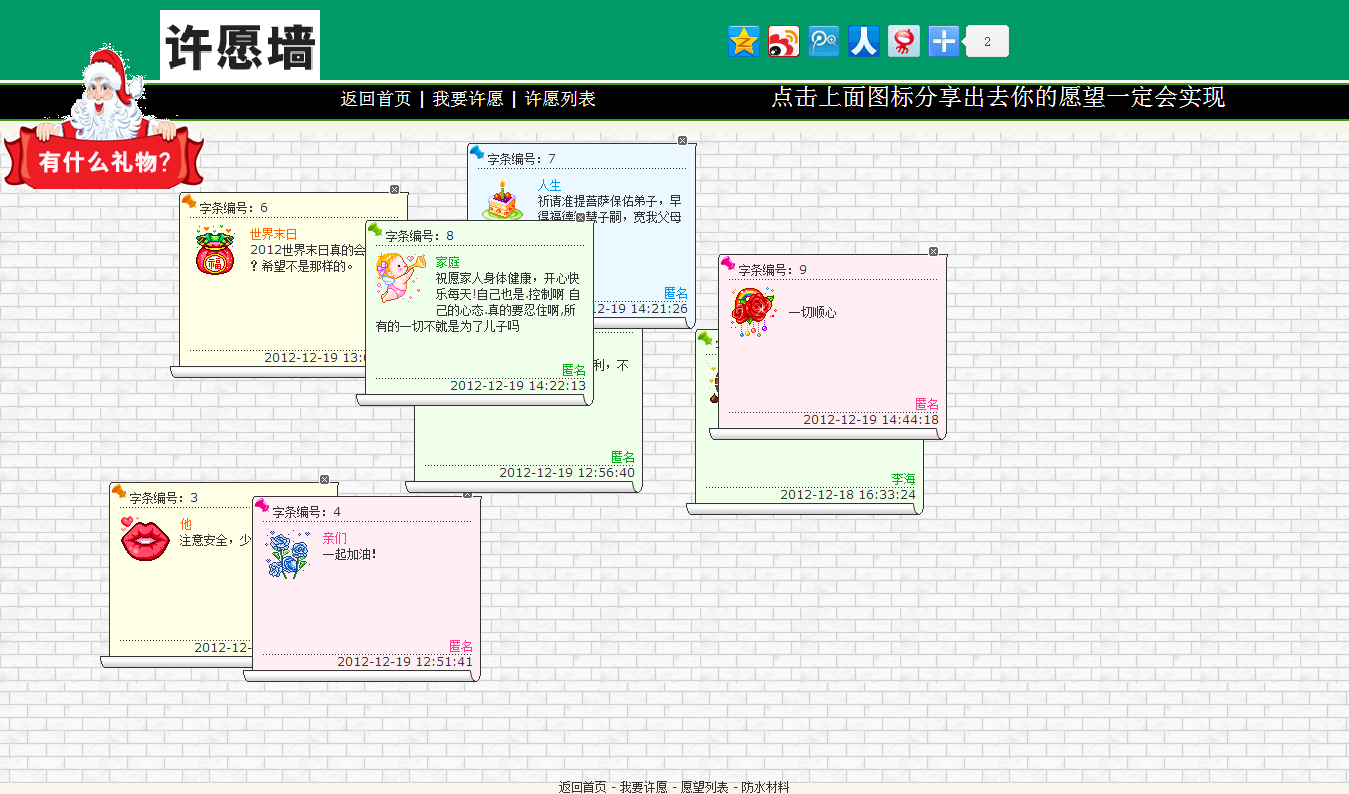Click the Santa 有什么礼物 banner
The height and width of the screenshot is (794, 1349).
104,158
